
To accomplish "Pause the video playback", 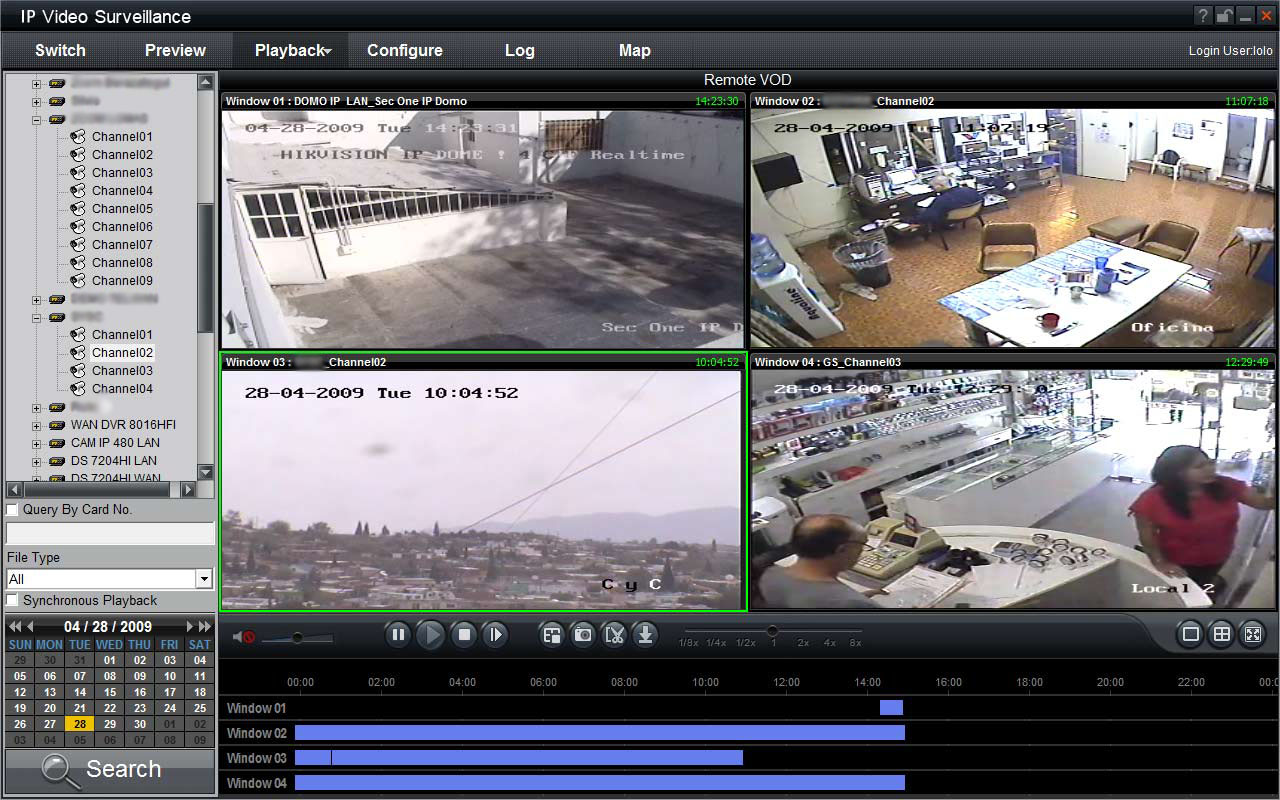I will [398, 635].
